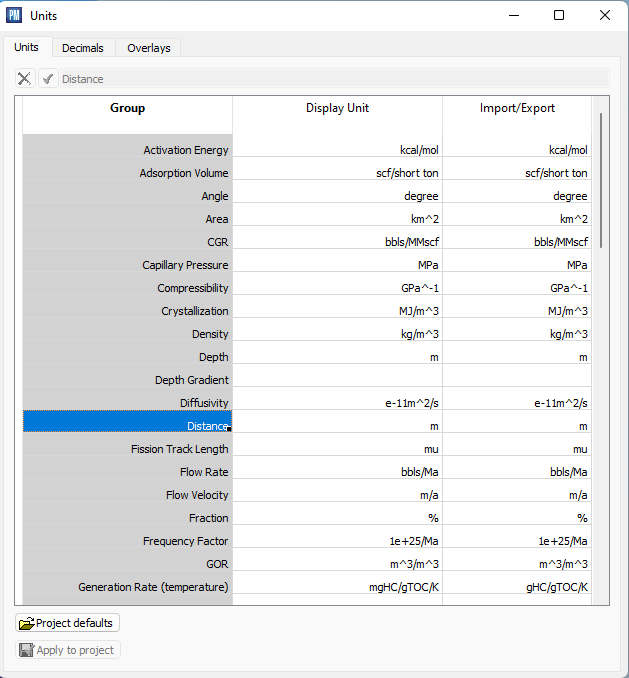Image resolution: width=629 pixels, height=678 pixels.
Task: Open Display Unit cell for Flow Rate
Action: [337, 472]
